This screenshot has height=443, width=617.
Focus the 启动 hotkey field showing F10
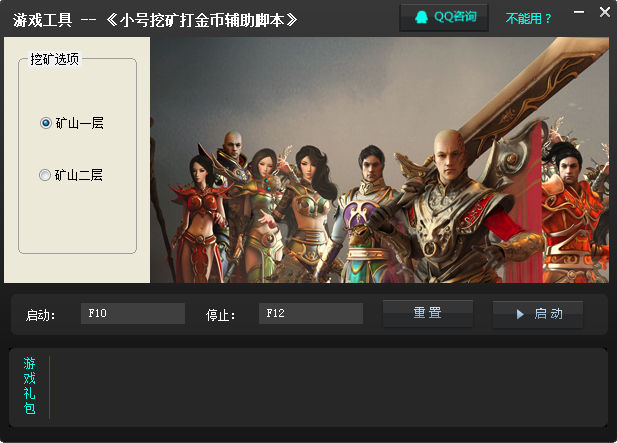tap(133, 313)
